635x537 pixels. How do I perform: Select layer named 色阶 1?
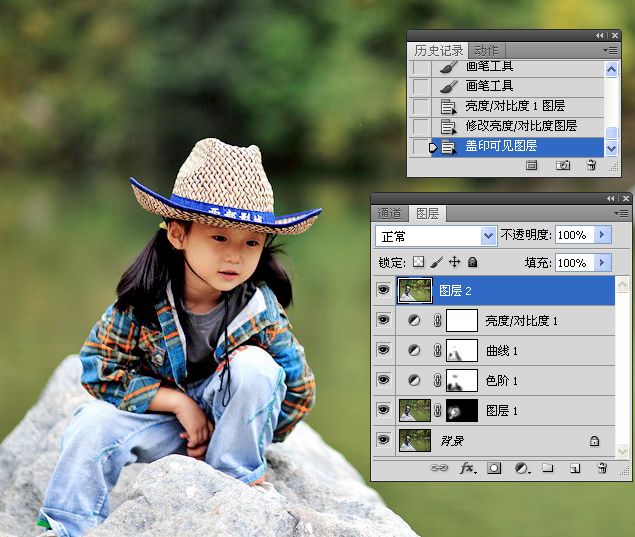tap(501, 381)
